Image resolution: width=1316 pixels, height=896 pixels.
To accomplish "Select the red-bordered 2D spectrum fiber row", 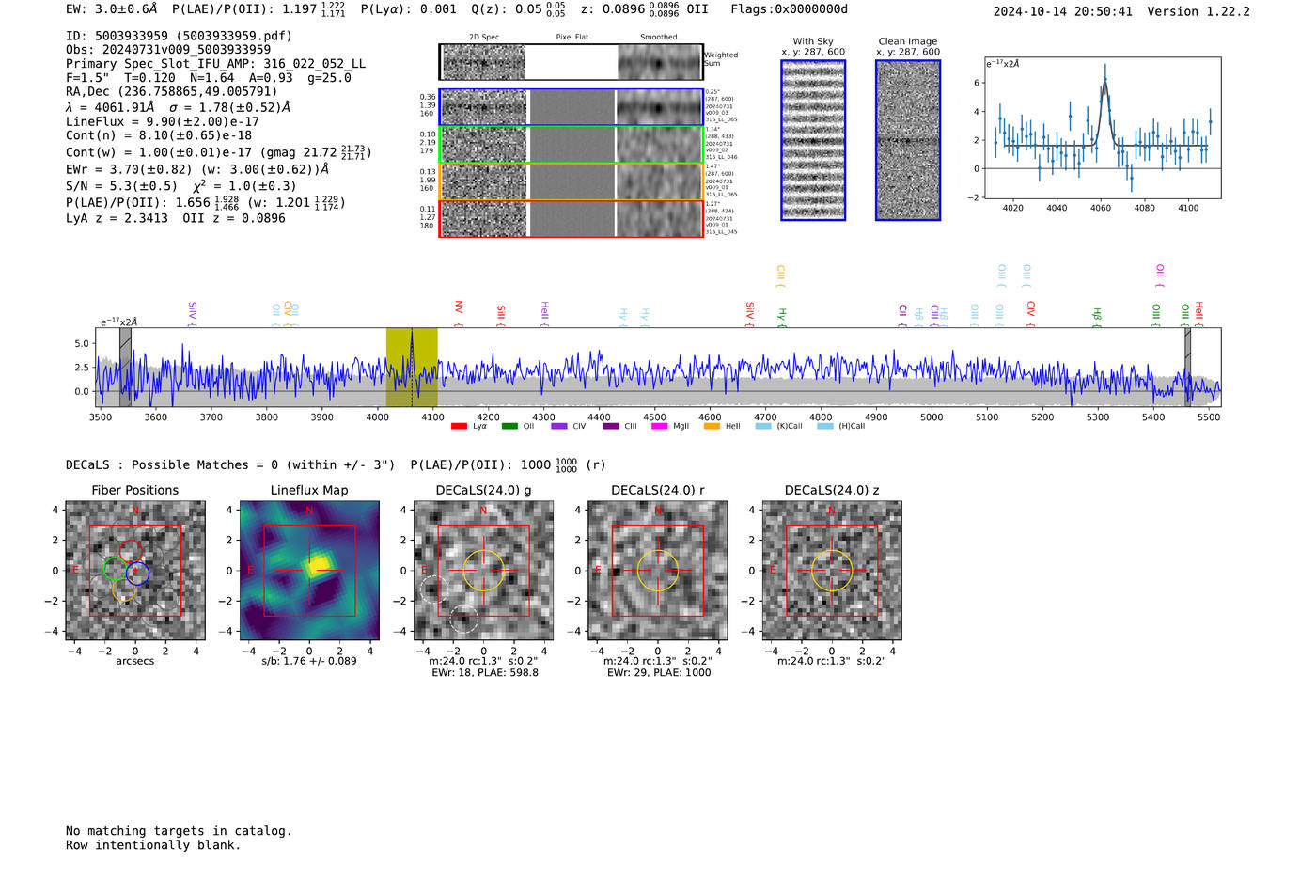I will click(x=572, y=219).
